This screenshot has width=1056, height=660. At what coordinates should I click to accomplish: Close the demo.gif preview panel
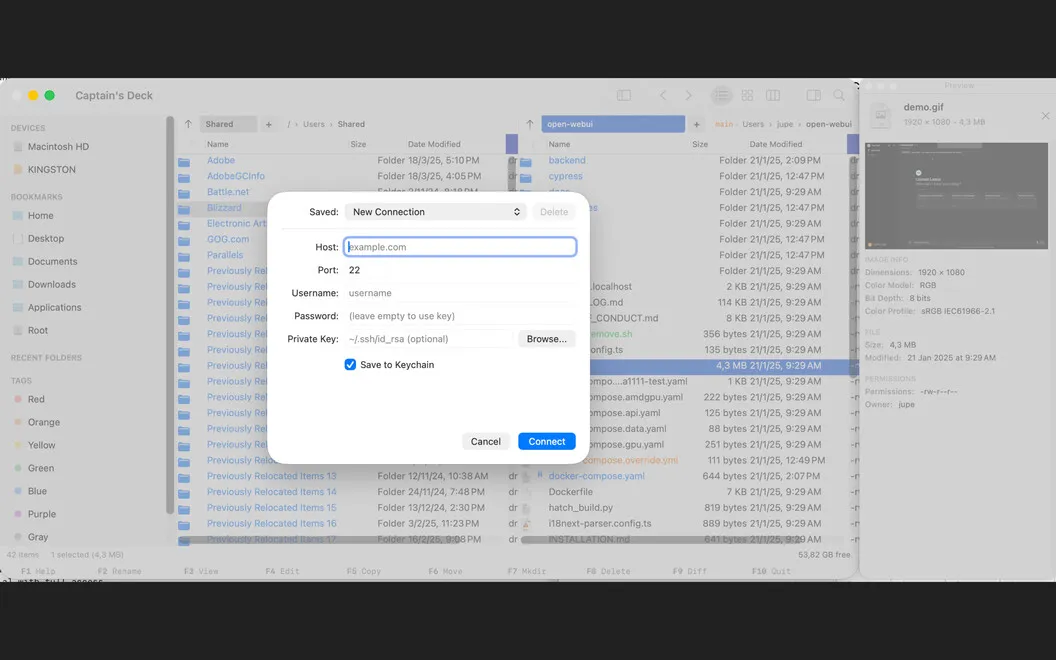1045,116
